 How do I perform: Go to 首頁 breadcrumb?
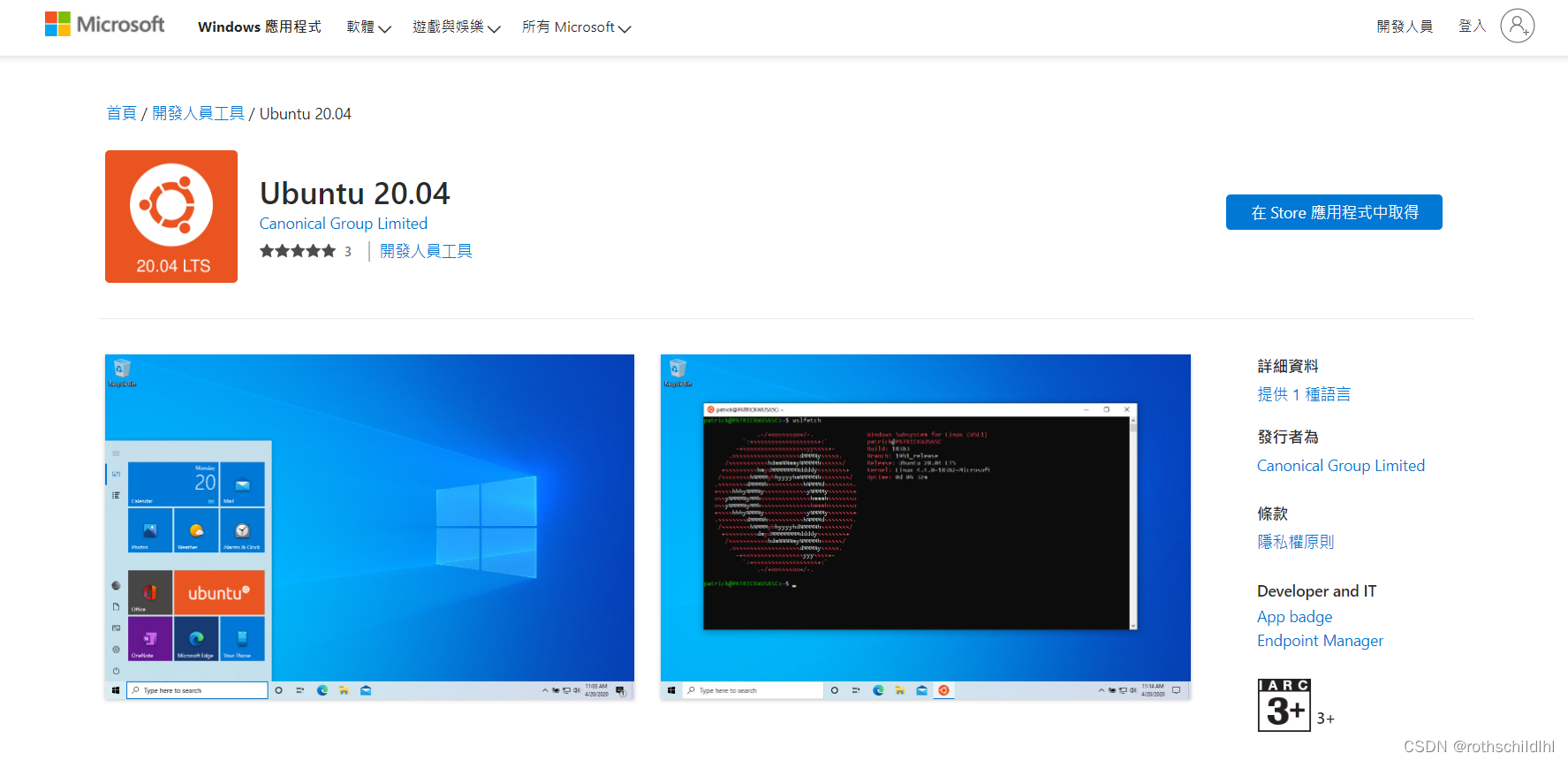121,113
